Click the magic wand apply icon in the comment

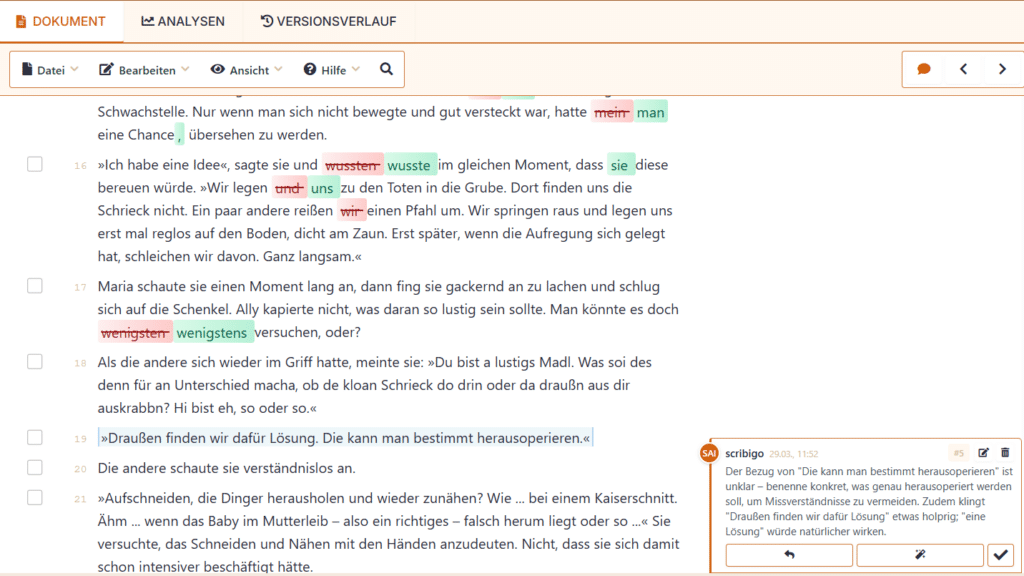[x=920, y=555]
